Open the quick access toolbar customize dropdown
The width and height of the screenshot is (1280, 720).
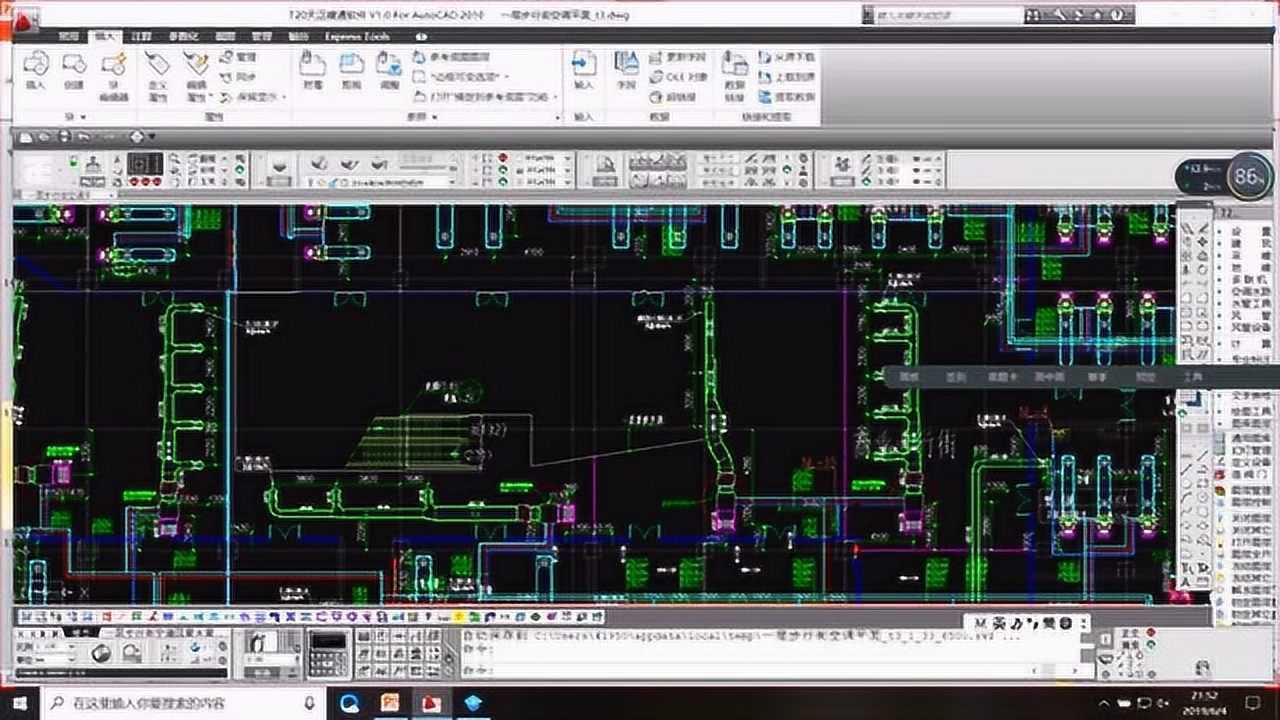coord(150,137)
